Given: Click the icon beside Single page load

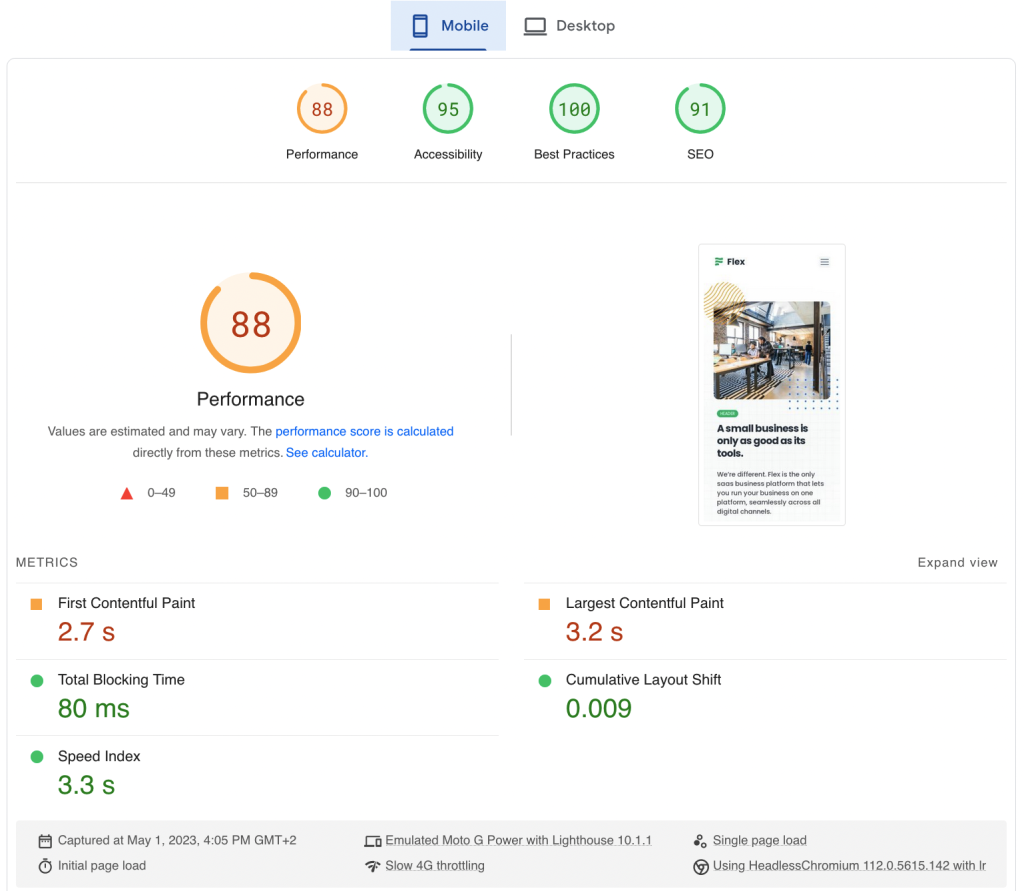Looking at the screenshot, I should (x=700, y=841).
